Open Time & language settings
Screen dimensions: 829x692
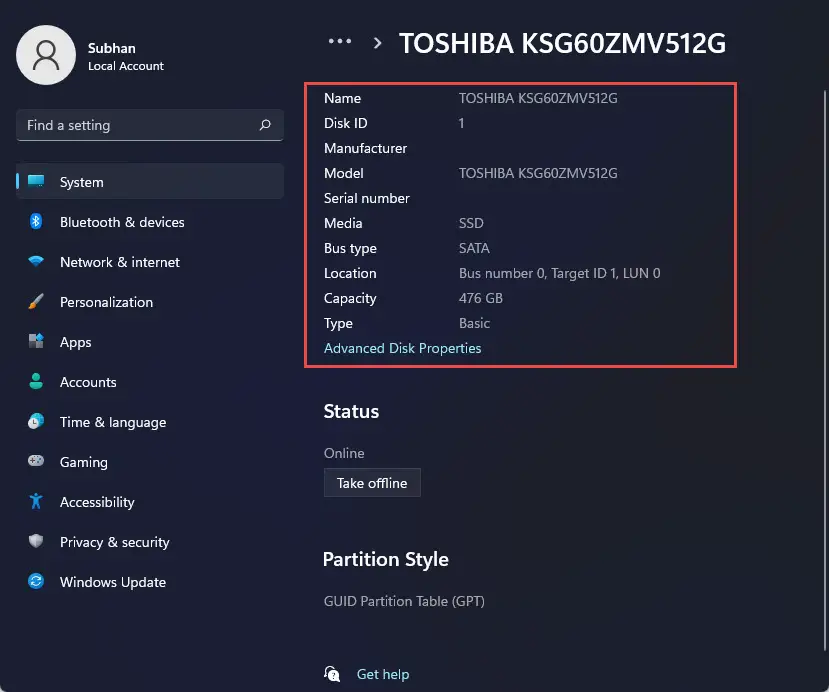(x=150, y=422)
